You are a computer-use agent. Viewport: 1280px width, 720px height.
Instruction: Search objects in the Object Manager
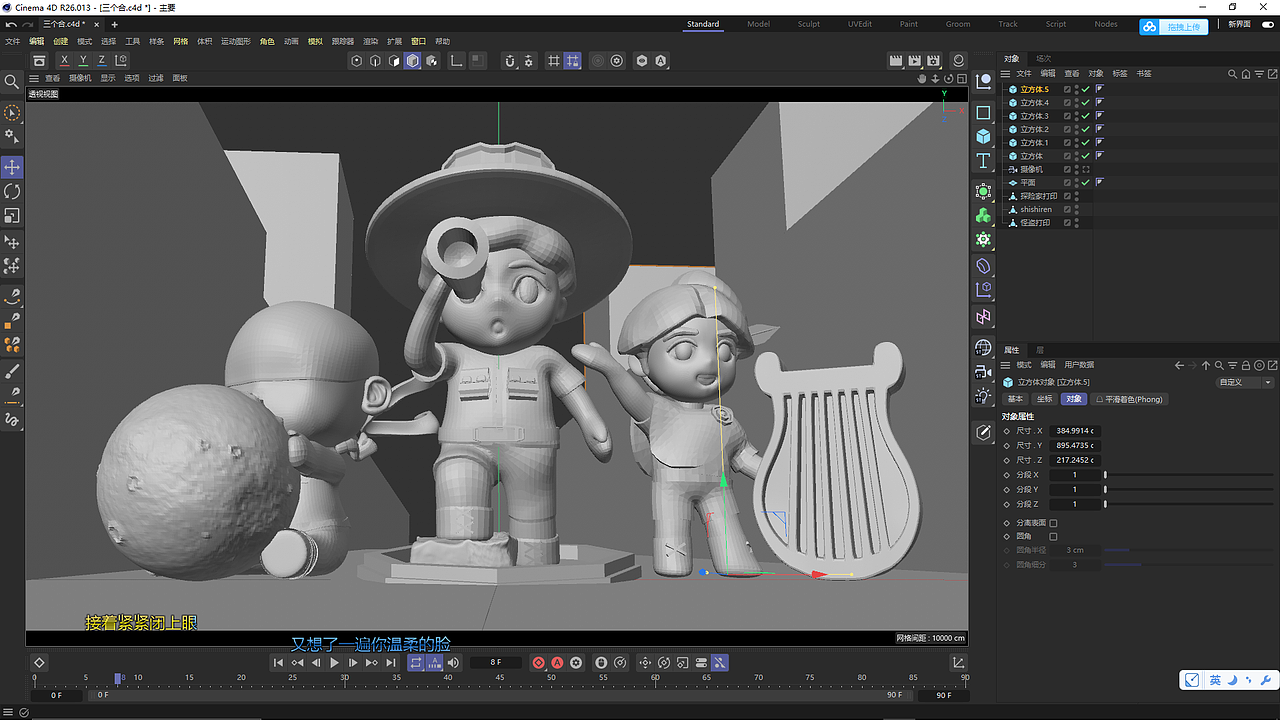tap(1233, 74)
